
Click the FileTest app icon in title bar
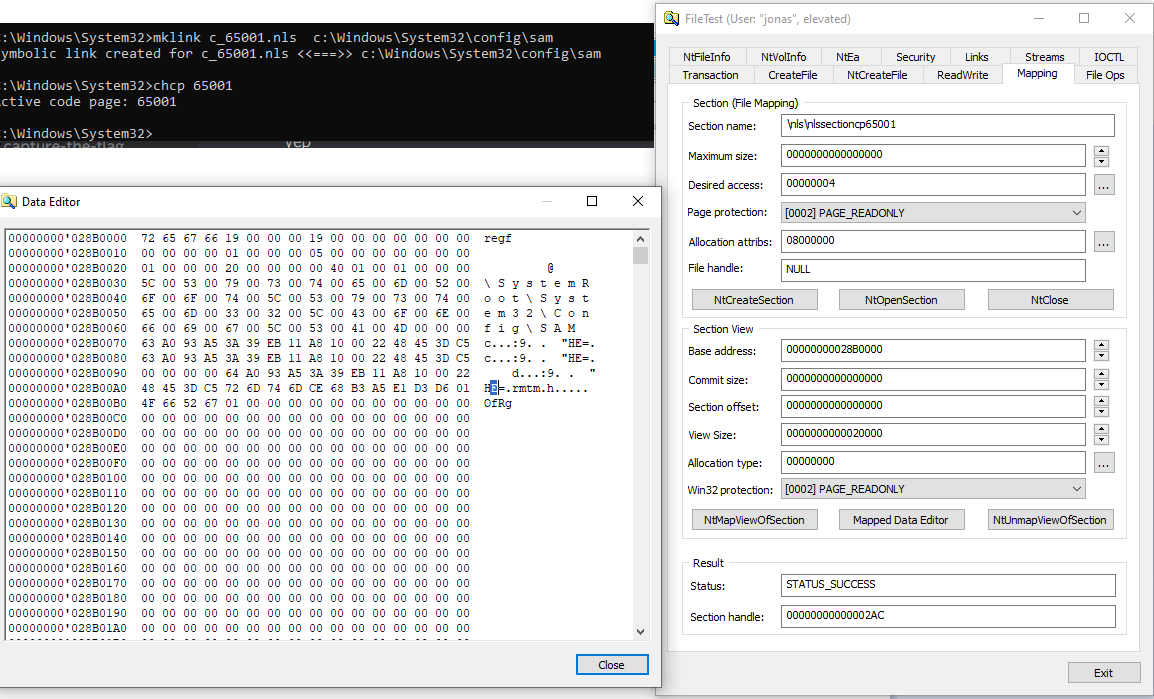671,18
